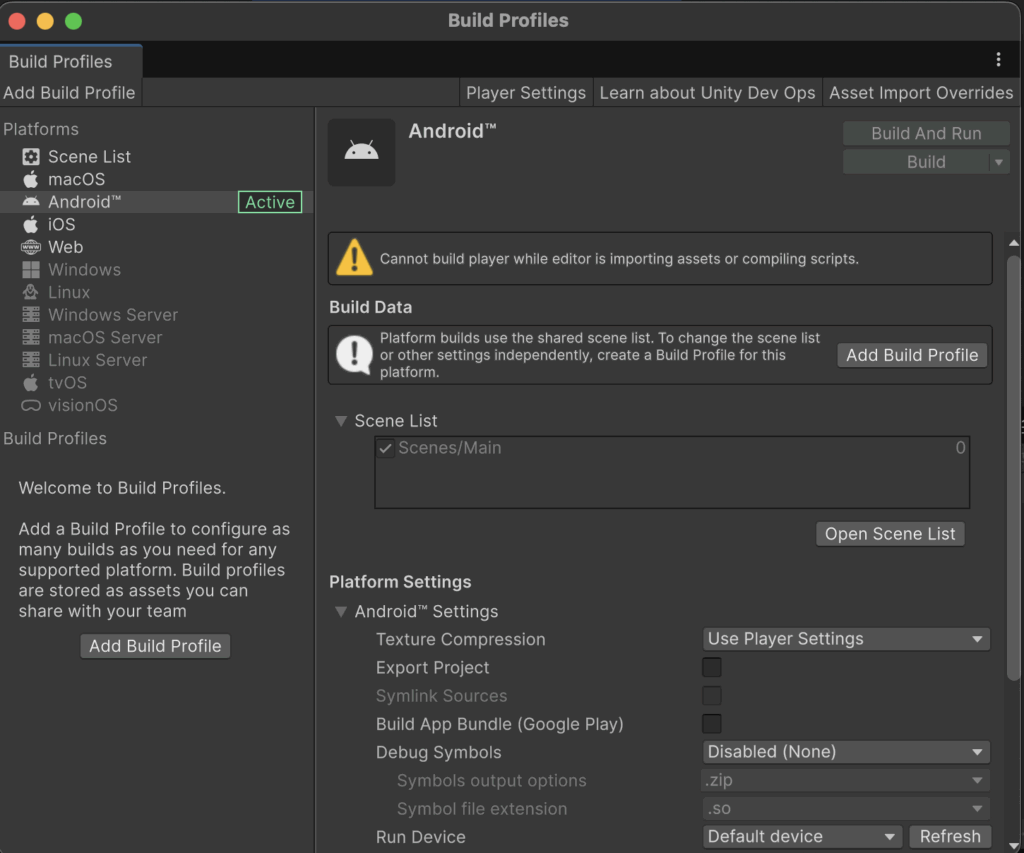Click the Web globe icon in Platforms
Screen dimensions: 1024x853
31,247
